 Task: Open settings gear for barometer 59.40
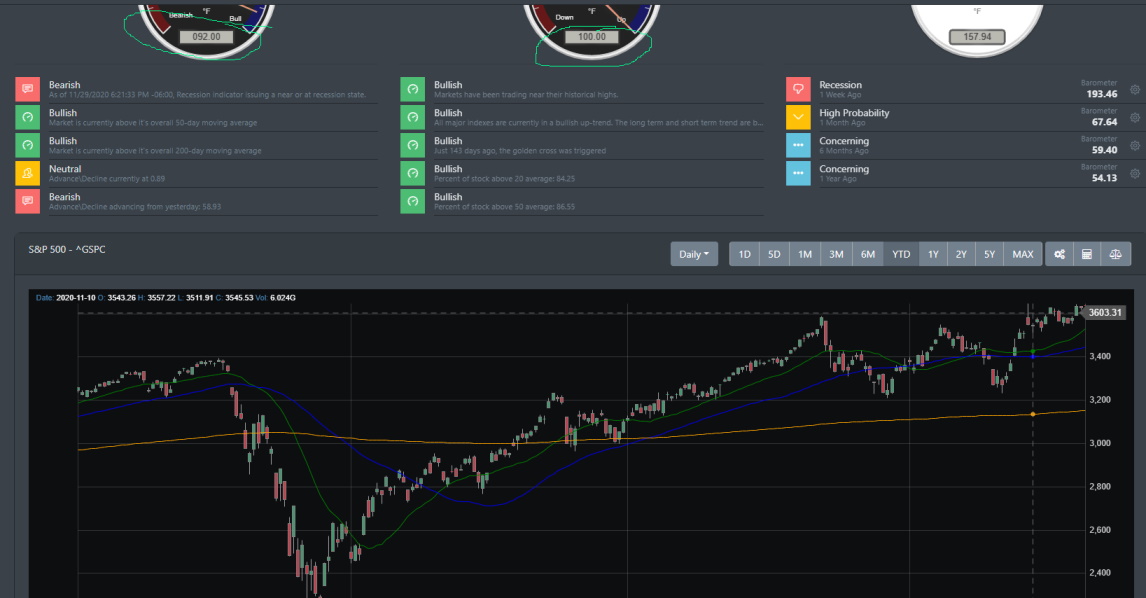coord(1134,145)
